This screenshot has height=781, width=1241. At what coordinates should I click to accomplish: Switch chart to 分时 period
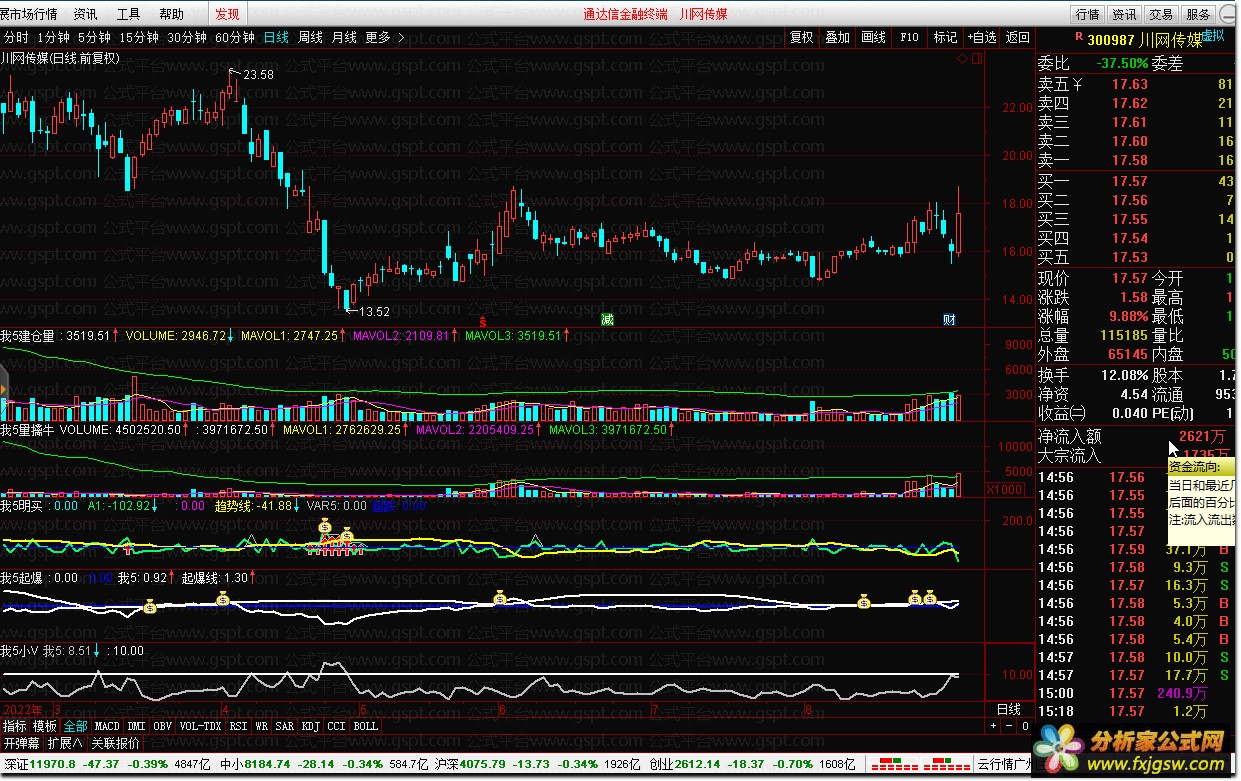click(x=16, y=37)
